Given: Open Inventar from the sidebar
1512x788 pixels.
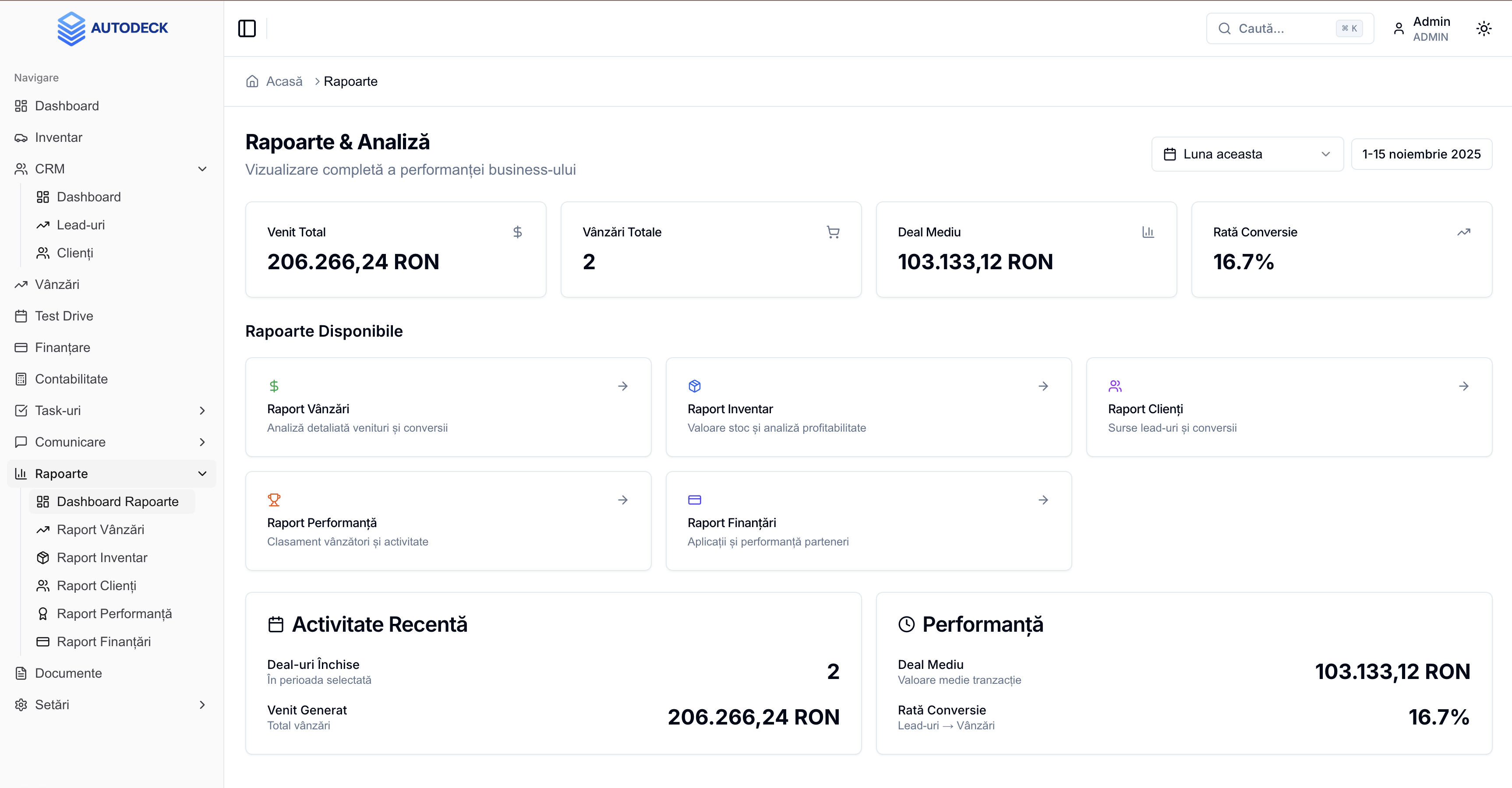Looking at the screenshot, I should pyautogui.click(x=59, y=137).
